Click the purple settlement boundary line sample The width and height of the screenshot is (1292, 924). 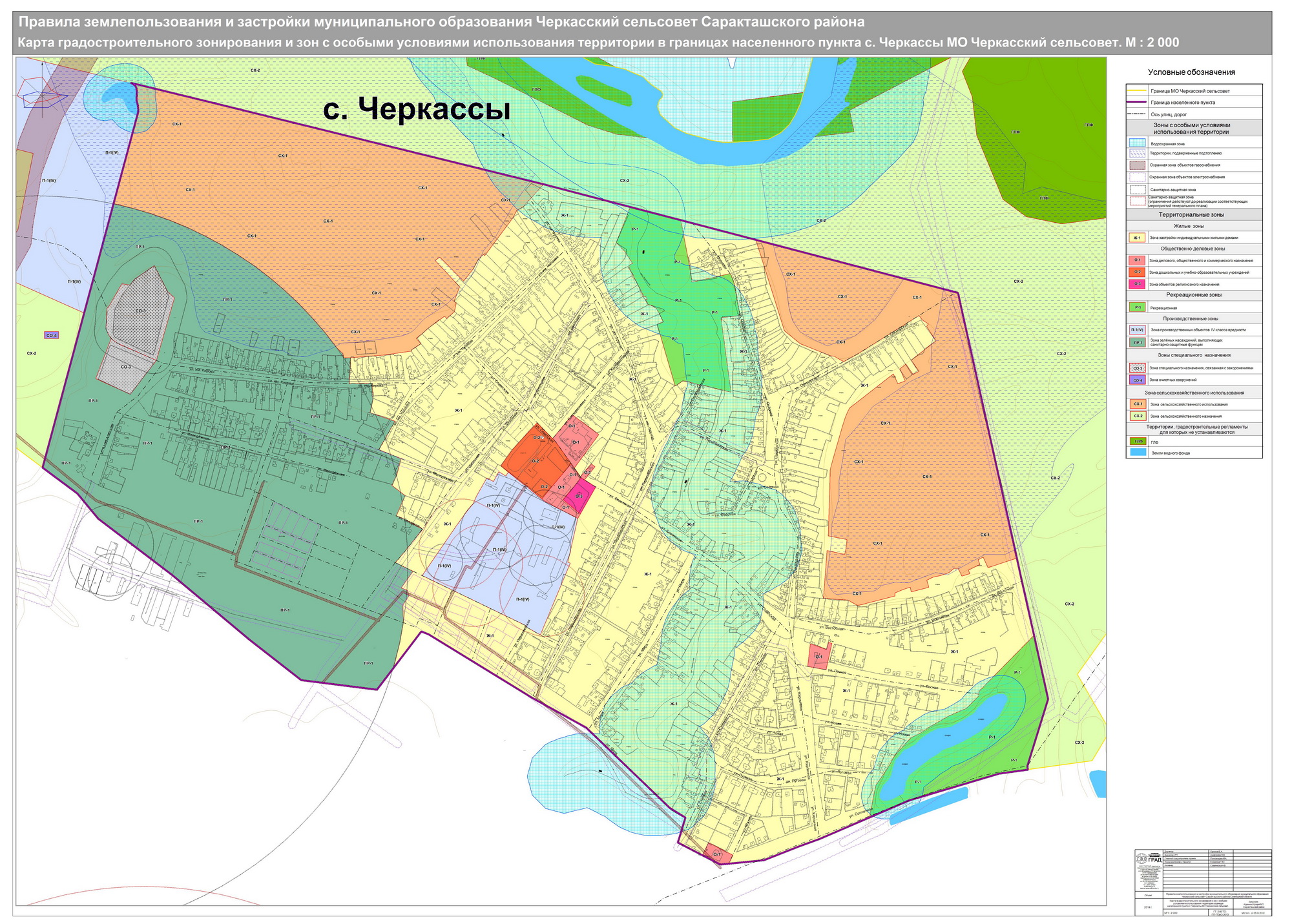(x=1136, y=102)
